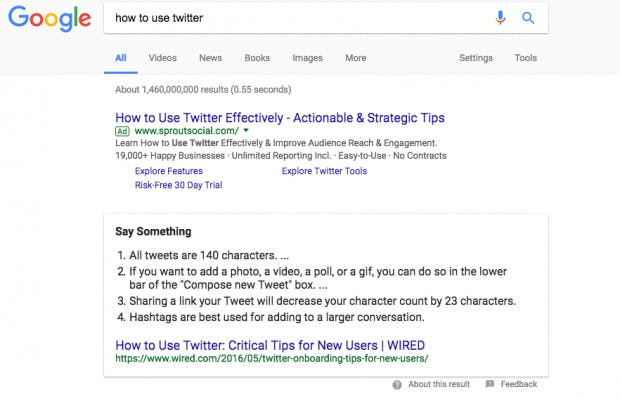
Task: Open the Google logo homepage
Action: point(50,19)
